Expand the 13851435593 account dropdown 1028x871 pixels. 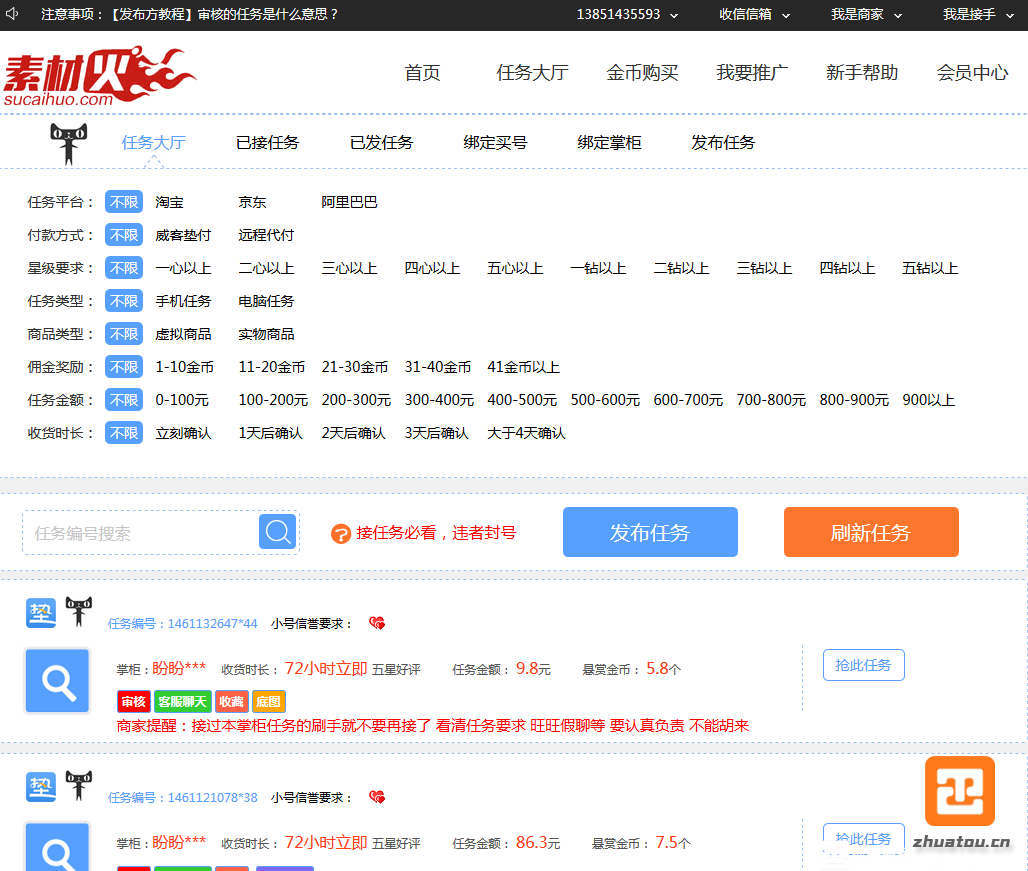627,15
